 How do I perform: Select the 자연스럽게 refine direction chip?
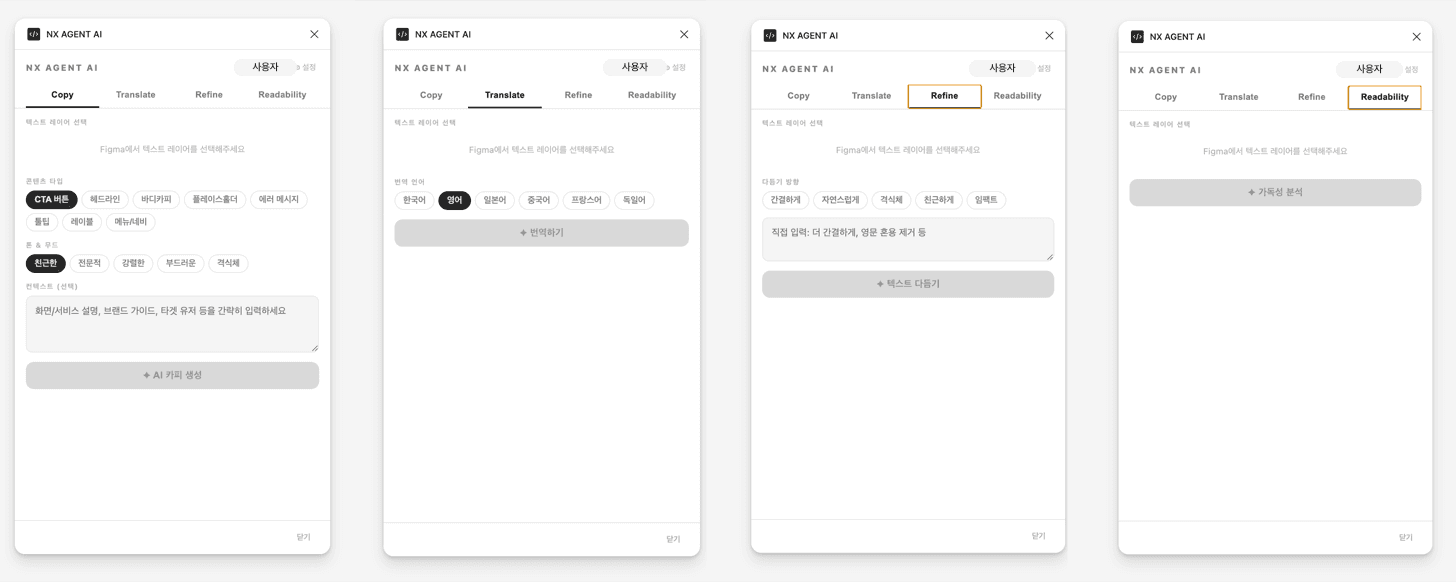840,200
